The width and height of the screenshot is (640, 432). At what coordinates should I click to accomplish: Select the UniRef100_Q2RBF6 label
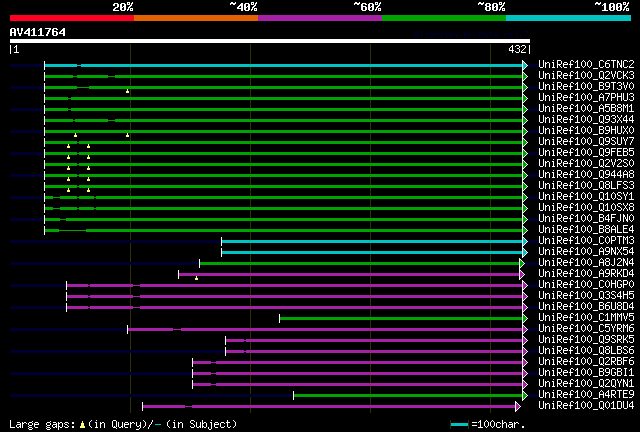pos(586,362)
